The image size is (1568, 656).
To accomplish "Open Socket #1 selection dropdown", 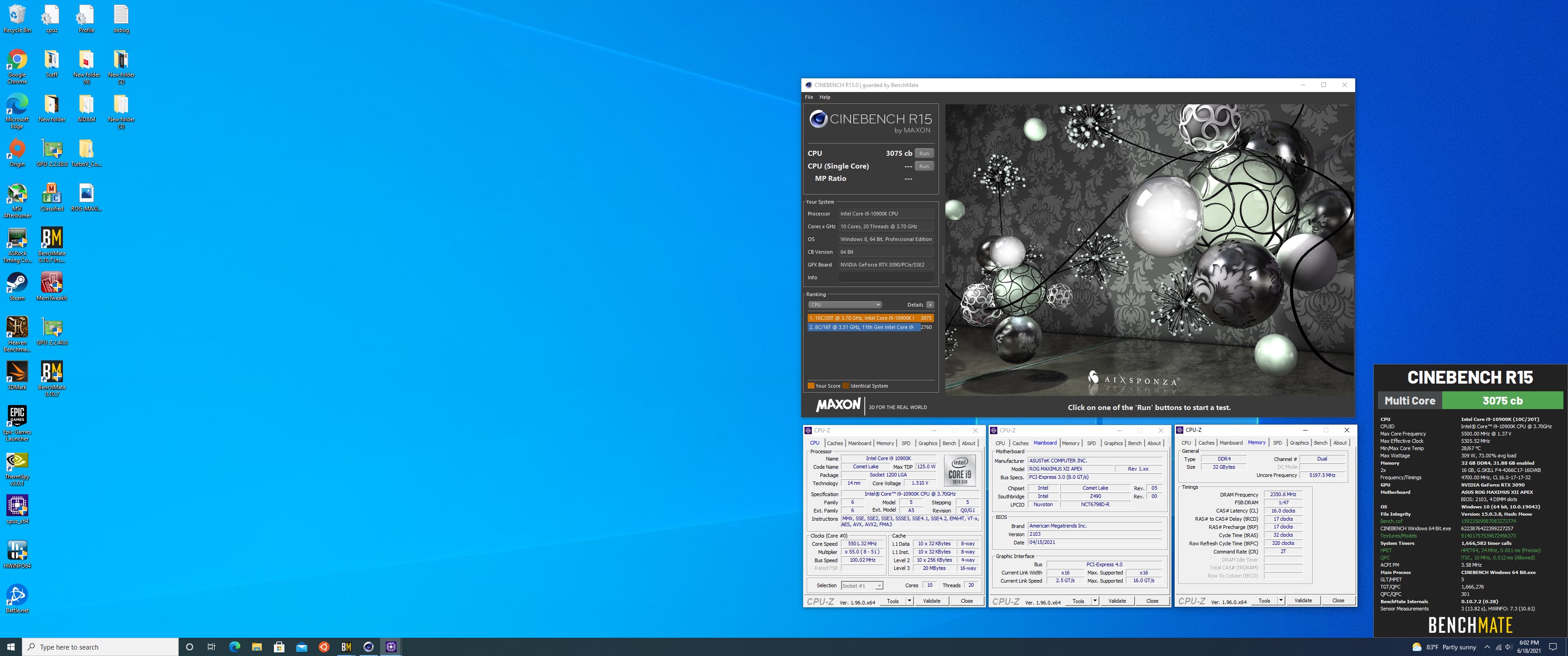I will pyautogui.click(x=862, y=585).
